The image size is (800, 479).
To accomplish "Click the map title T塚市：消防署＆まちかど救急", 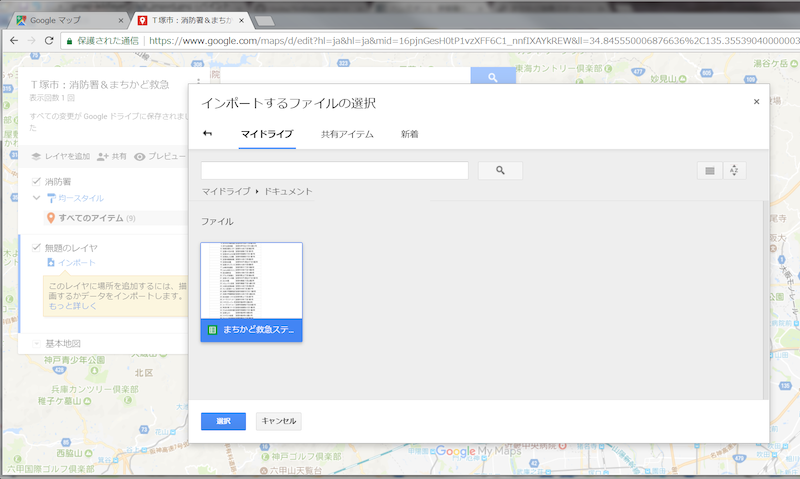I will pyautogui.click(x=100, y=85).
